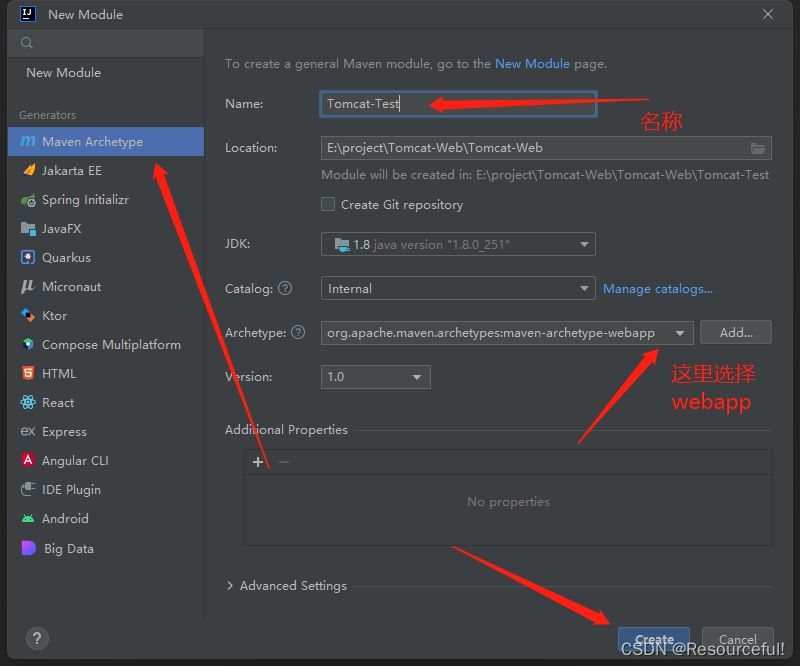Open Archetype help question mark
The image size is (800, 666).
298,332
